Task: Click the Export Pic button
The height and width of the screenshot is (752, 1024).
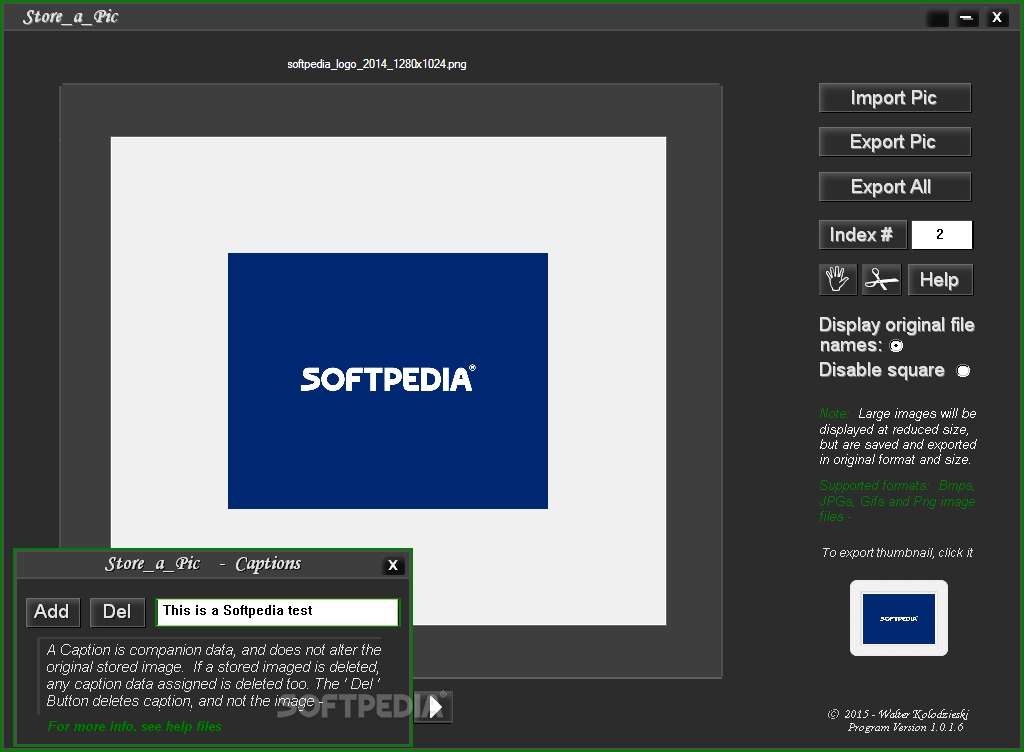Action: point(895,142)
